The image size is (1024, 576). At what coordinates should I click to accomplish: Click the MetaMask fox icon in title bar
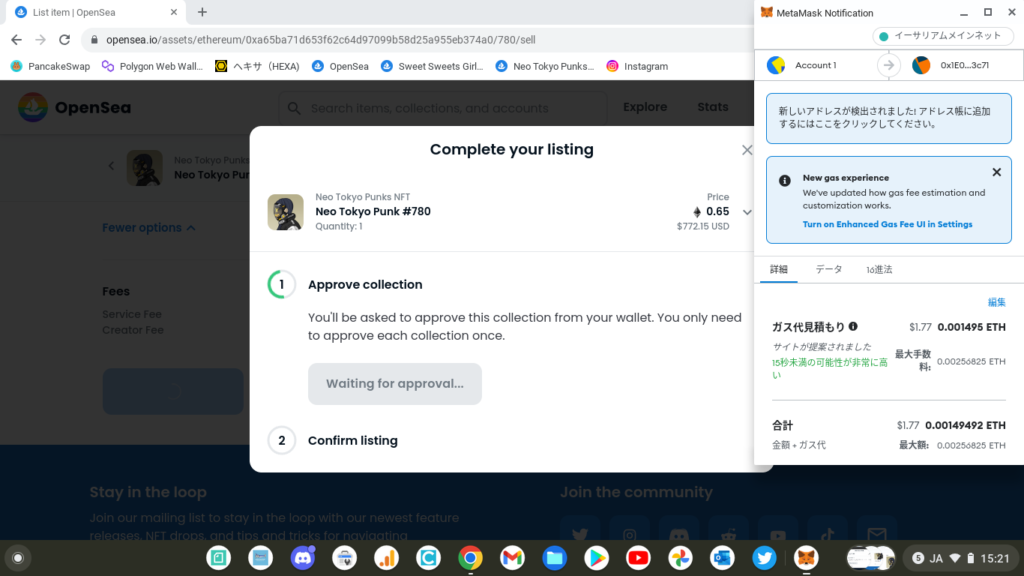click(767, 12)
